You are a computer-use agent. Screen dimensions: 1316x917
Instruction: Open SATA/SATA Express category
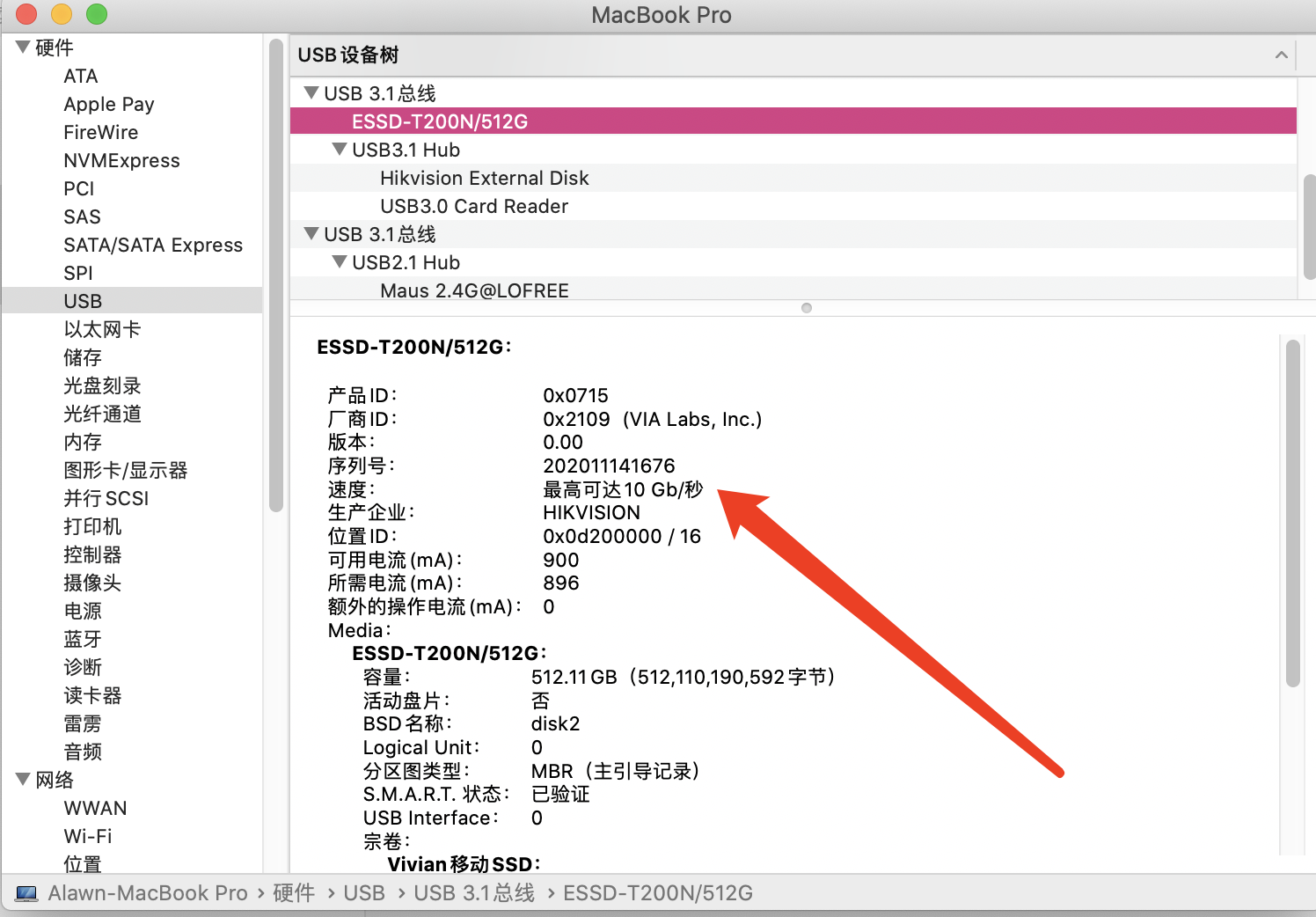153,245
